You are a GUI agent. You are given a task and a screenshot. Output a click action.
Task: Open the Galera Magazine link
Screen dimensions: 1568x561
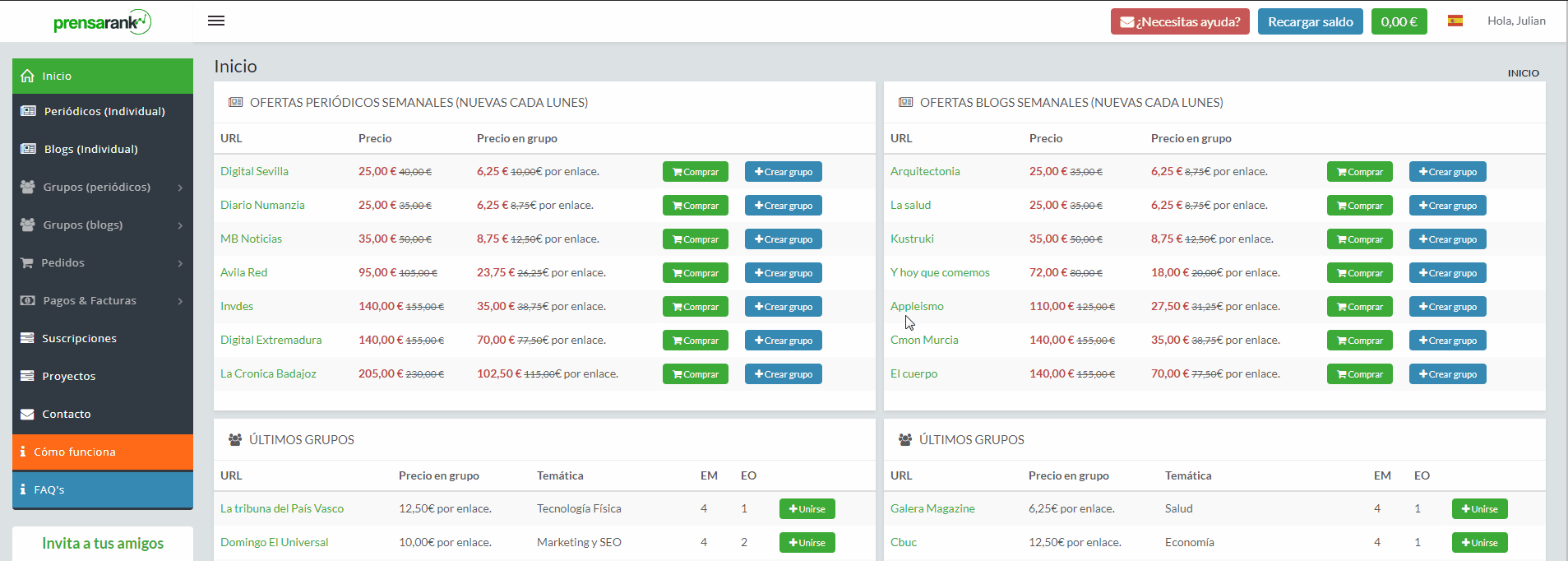pyautogui.click(x=932, y=508)
